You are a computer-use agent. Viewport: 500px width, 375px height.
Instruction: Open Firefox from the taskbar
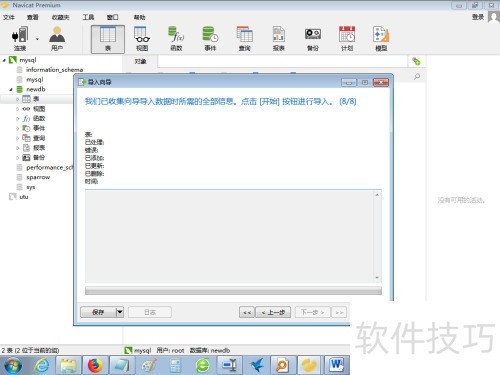[x=95, y=365]
